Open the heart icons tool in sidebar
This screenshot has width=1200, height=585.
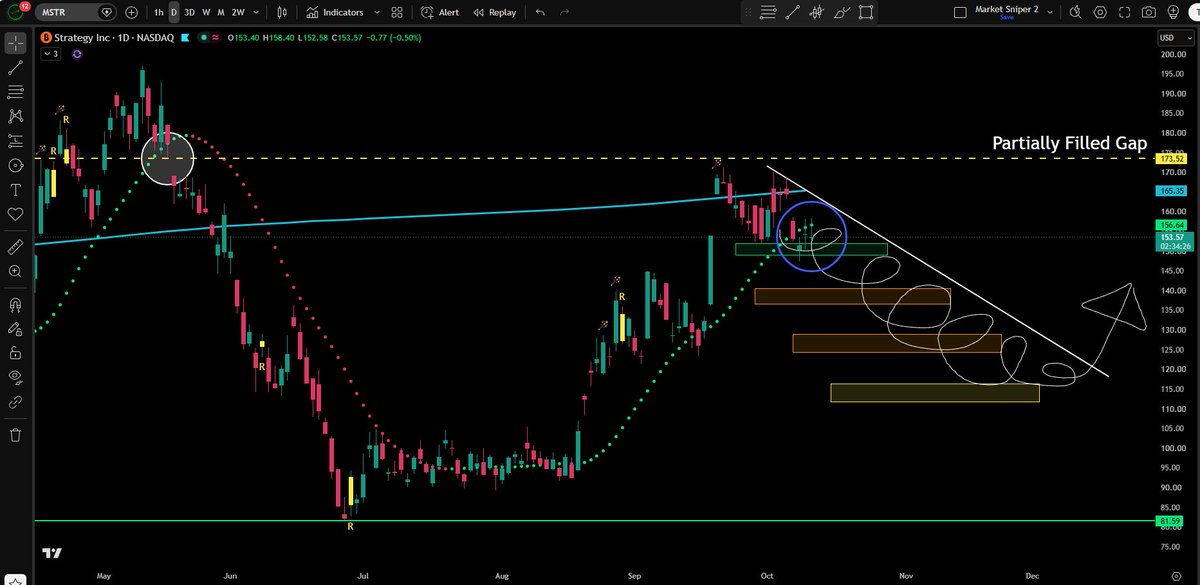pyautogui.click(x=16, y=214)
